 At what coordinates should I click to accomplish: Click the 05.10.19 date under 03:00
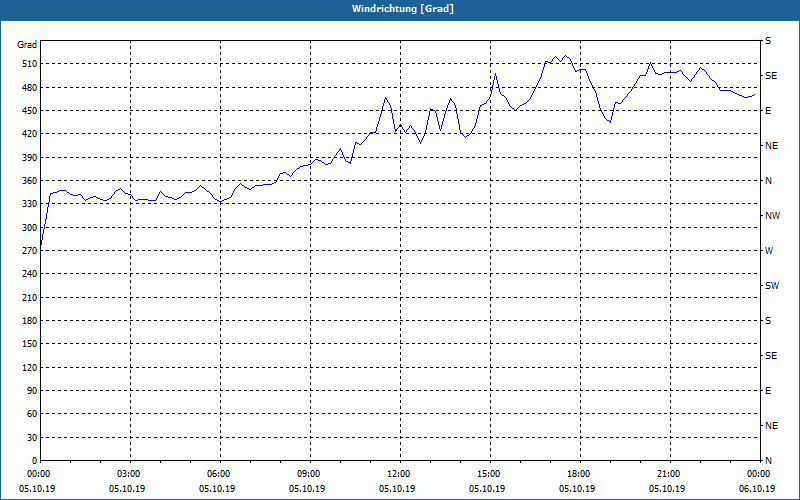coord(127,489)
